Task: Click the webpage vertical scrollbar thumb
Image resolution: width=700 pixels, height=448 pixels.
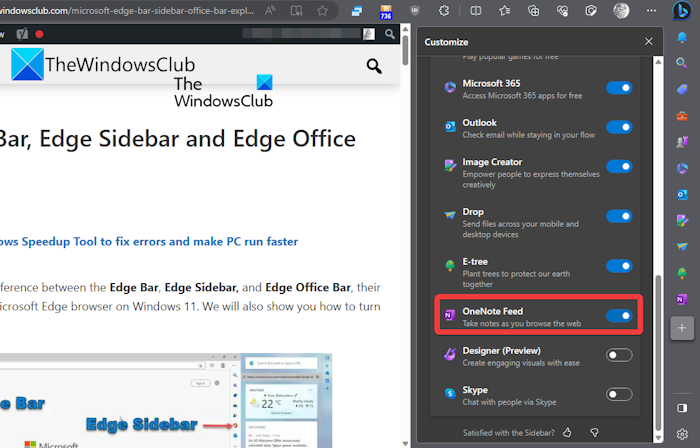Action: tap(405, 50)
